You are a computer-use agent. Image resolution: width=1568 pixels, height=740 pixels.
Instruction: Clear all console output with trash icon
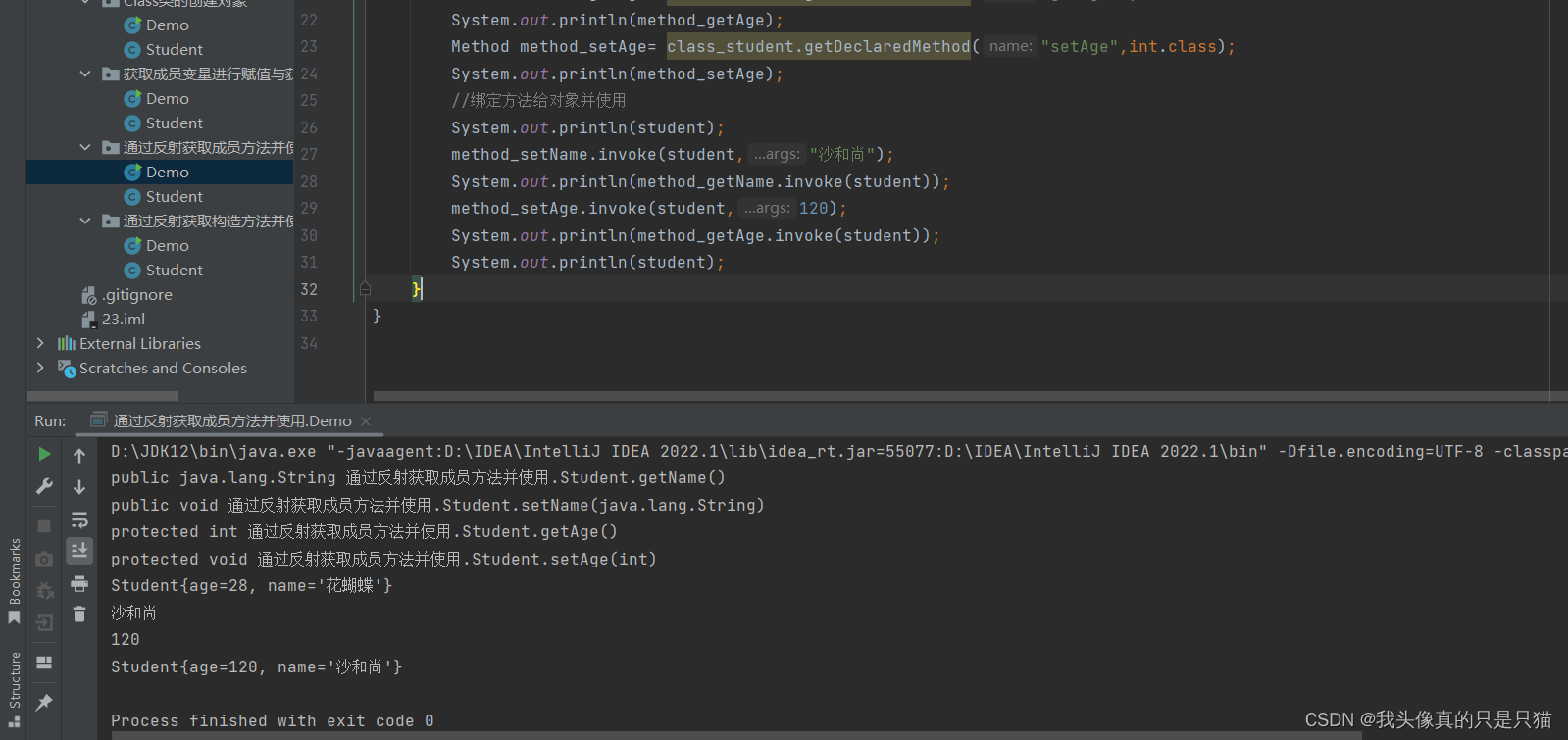[x=79, y=615]
